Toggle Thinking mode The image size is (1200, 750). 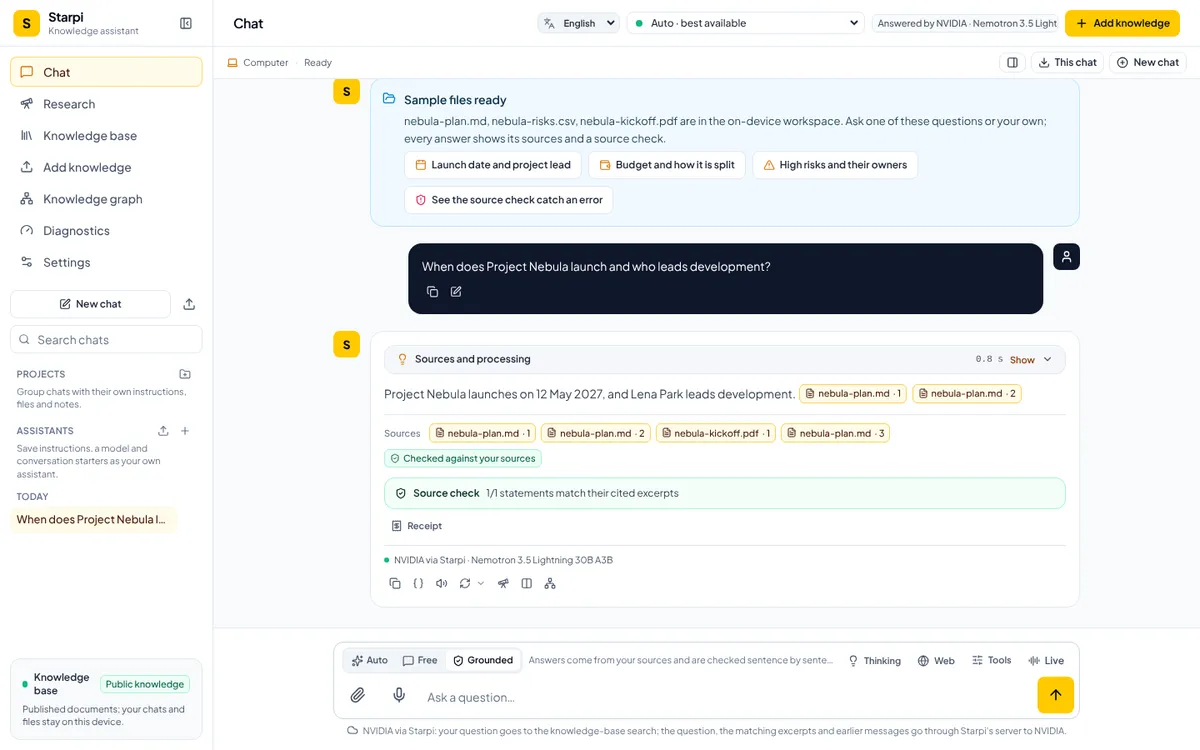point(874,661)
